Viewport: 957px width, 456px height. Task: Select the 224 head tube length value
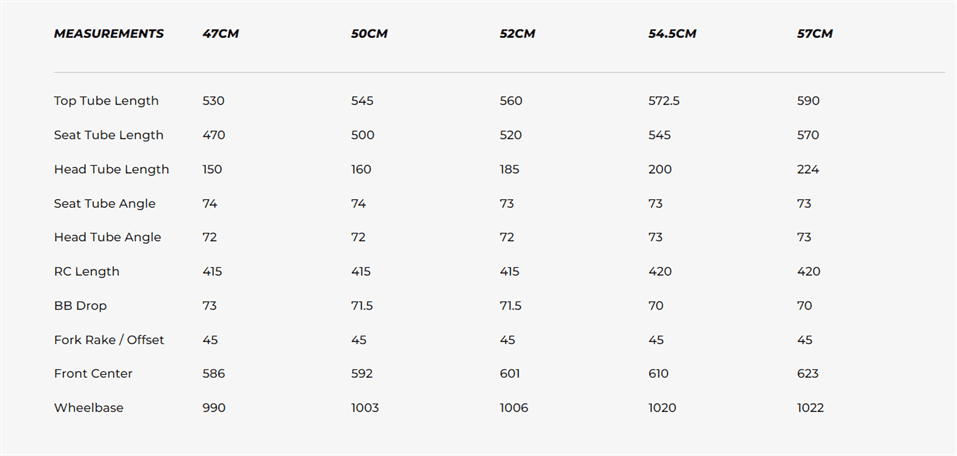[808, 169]
